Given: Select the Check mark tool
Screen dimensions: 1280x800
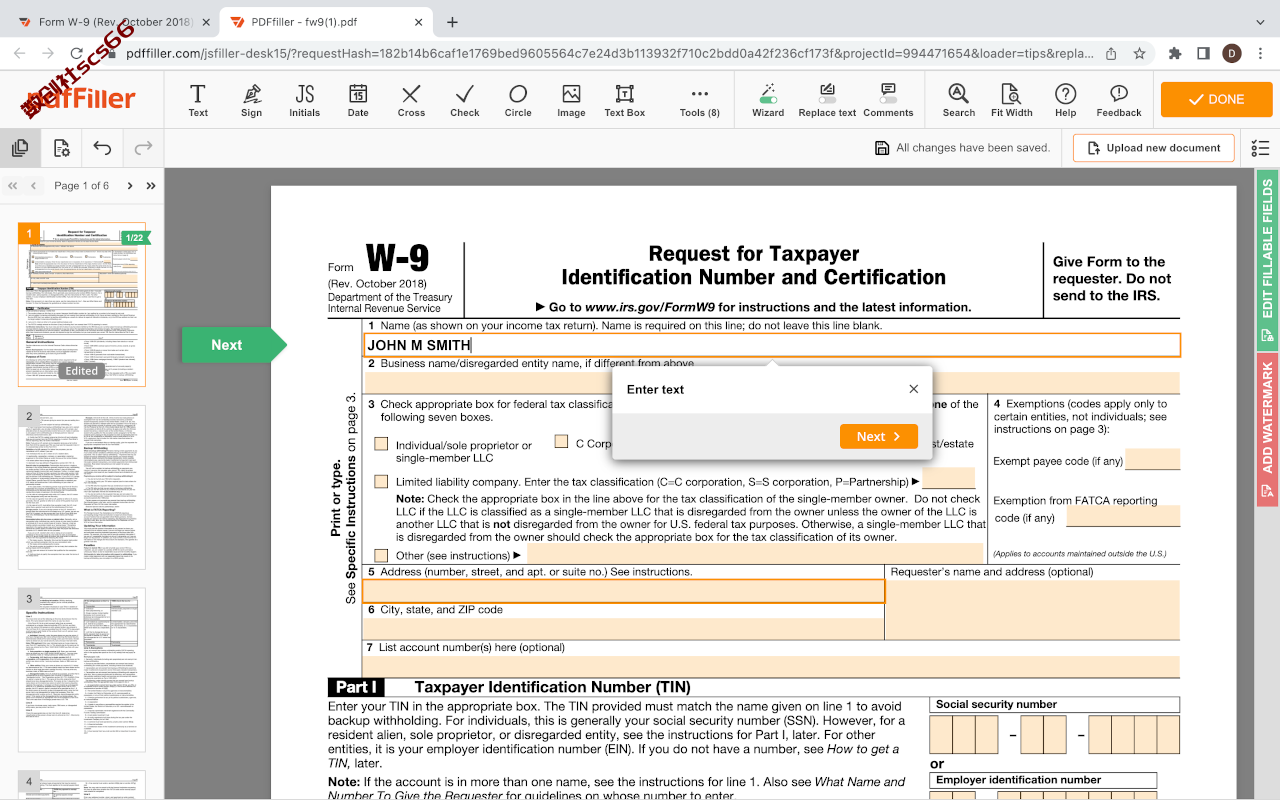Looking at the screenshot, I should coord(464,100).
